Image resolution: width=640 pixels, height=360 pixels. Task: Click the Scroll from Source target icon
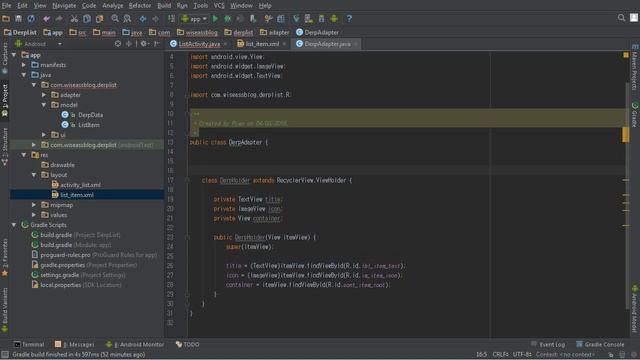[118, 44]
